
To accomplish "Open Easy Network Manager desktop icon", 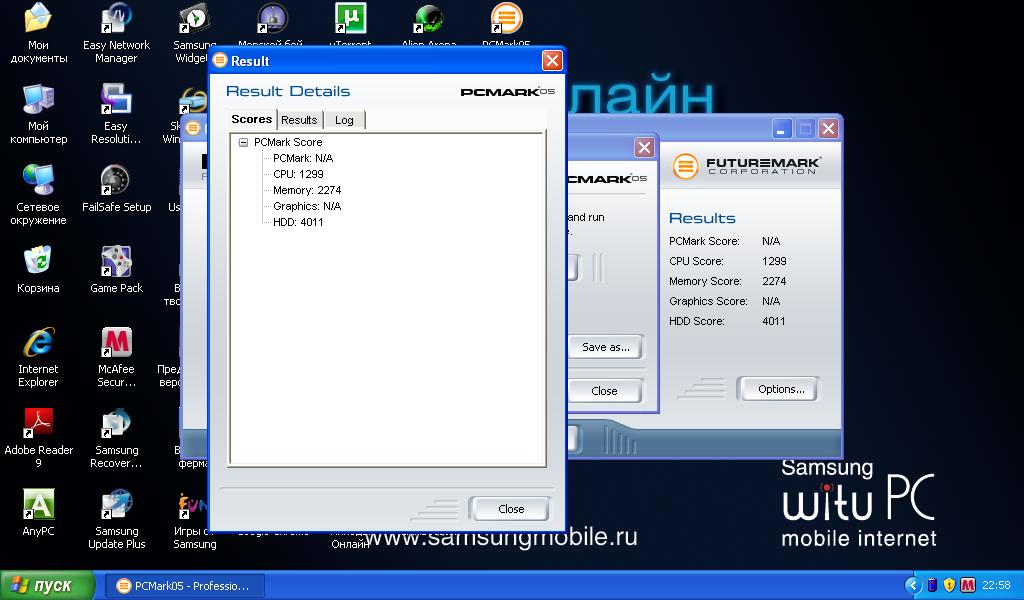I will pos(116,33).
